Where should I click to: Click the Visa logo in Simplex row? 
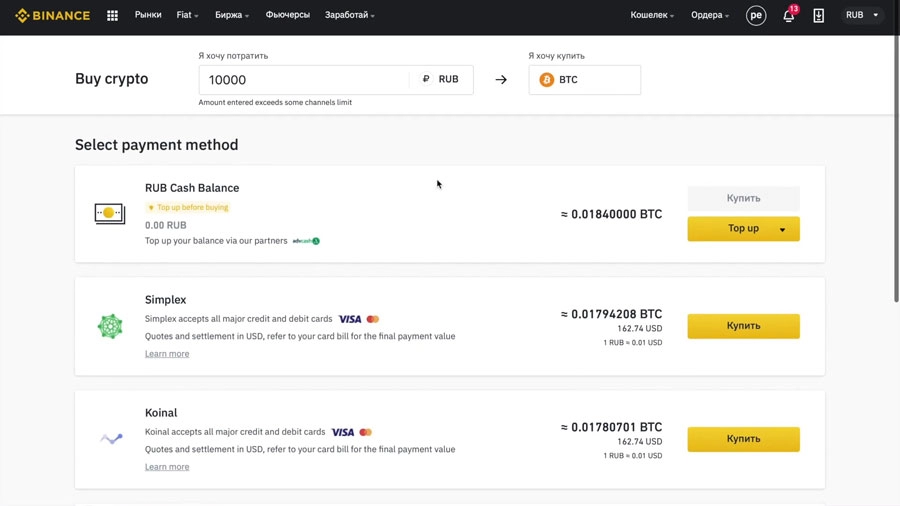tap(350, 319)
